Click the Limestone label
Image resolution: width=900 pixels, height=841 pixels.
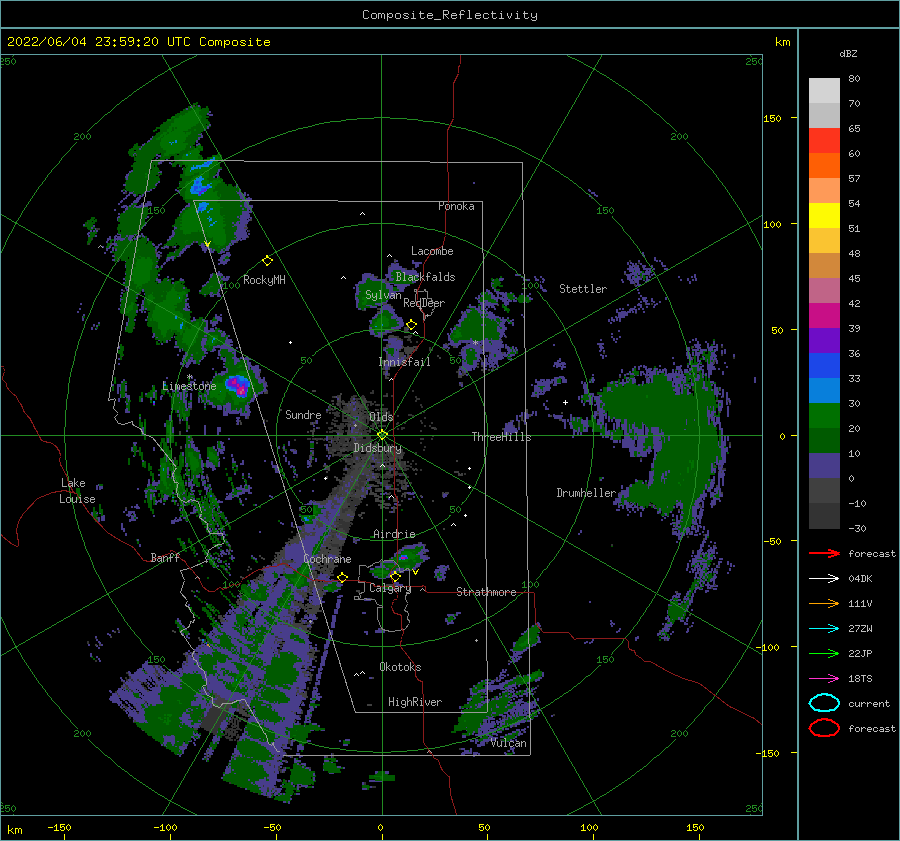pos(189,386)
